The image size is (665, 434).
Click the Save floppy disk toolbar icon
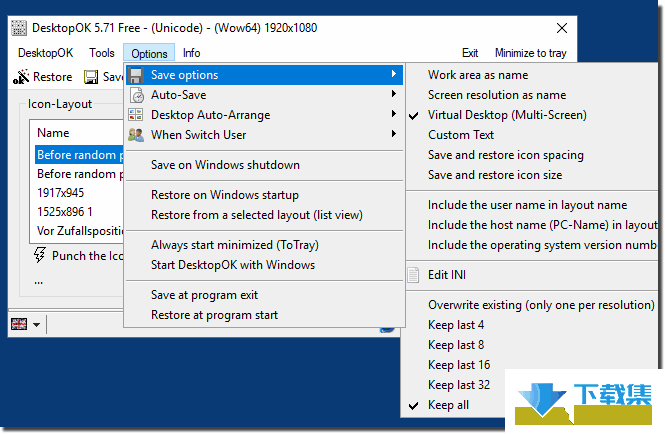tap(91, 77)
